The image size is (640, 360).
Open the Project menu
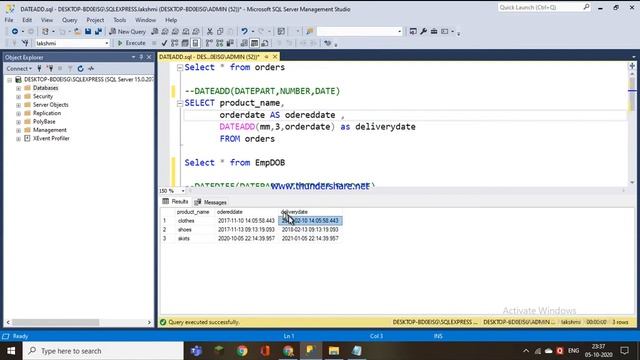click(95, 20)
